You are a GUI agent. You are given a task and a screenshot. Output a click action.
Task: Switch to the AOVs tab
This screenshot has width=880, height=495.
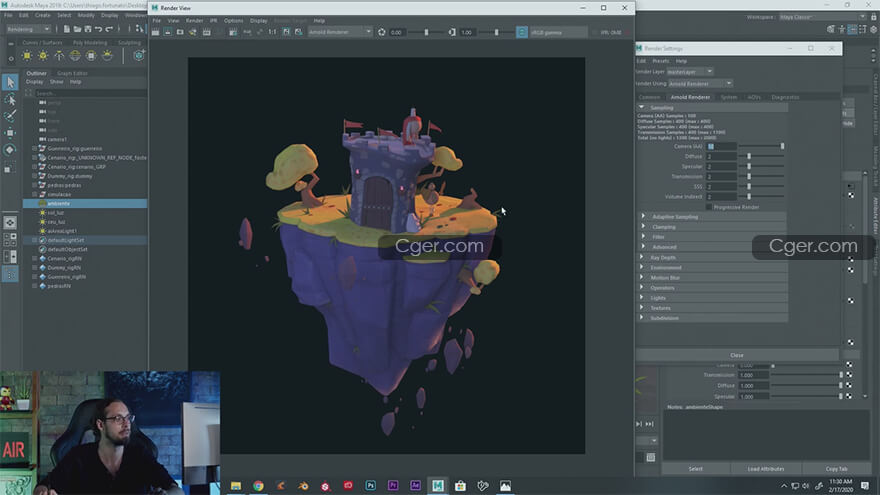(x=753, y=97)
